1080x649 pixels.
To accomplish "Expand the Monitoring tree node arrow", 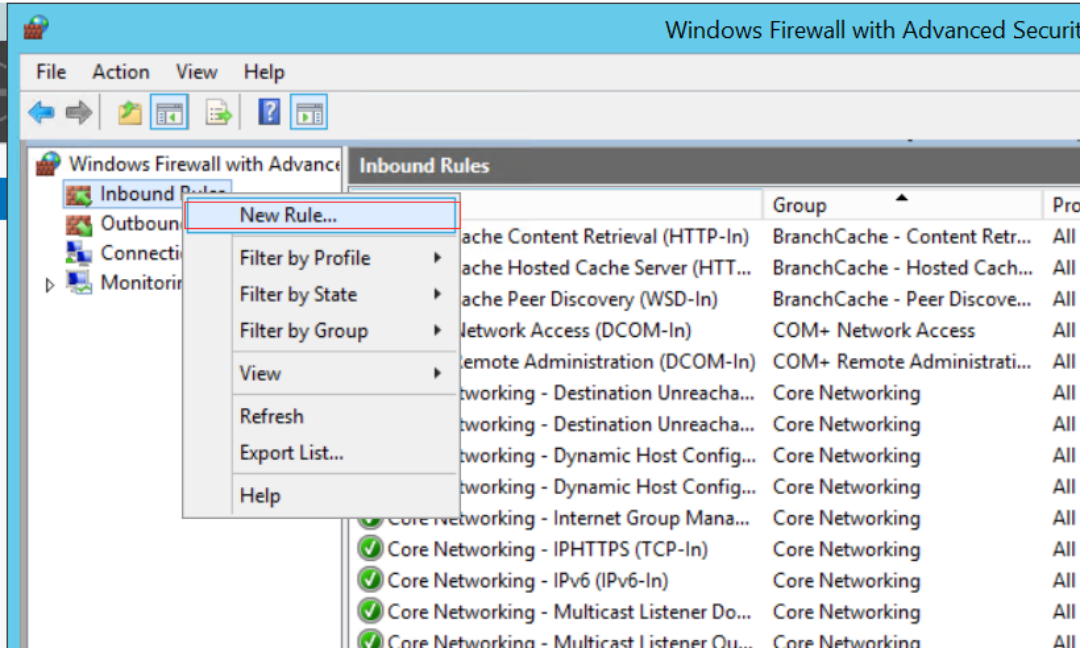I will pyautogui.click(x=49, y=285).
